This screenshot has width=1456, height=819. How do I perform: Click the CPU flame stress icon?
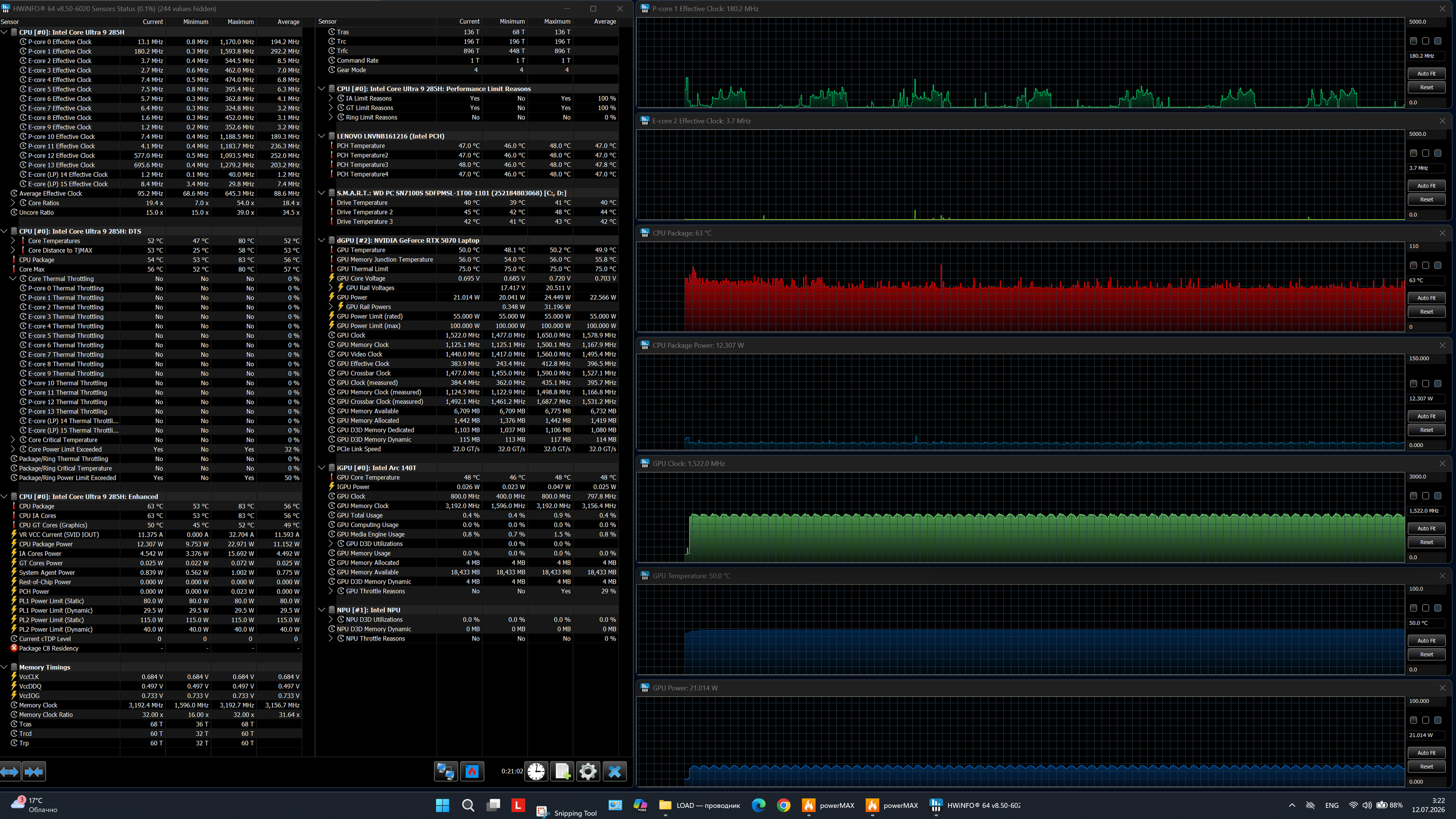[x=472, y=771]
